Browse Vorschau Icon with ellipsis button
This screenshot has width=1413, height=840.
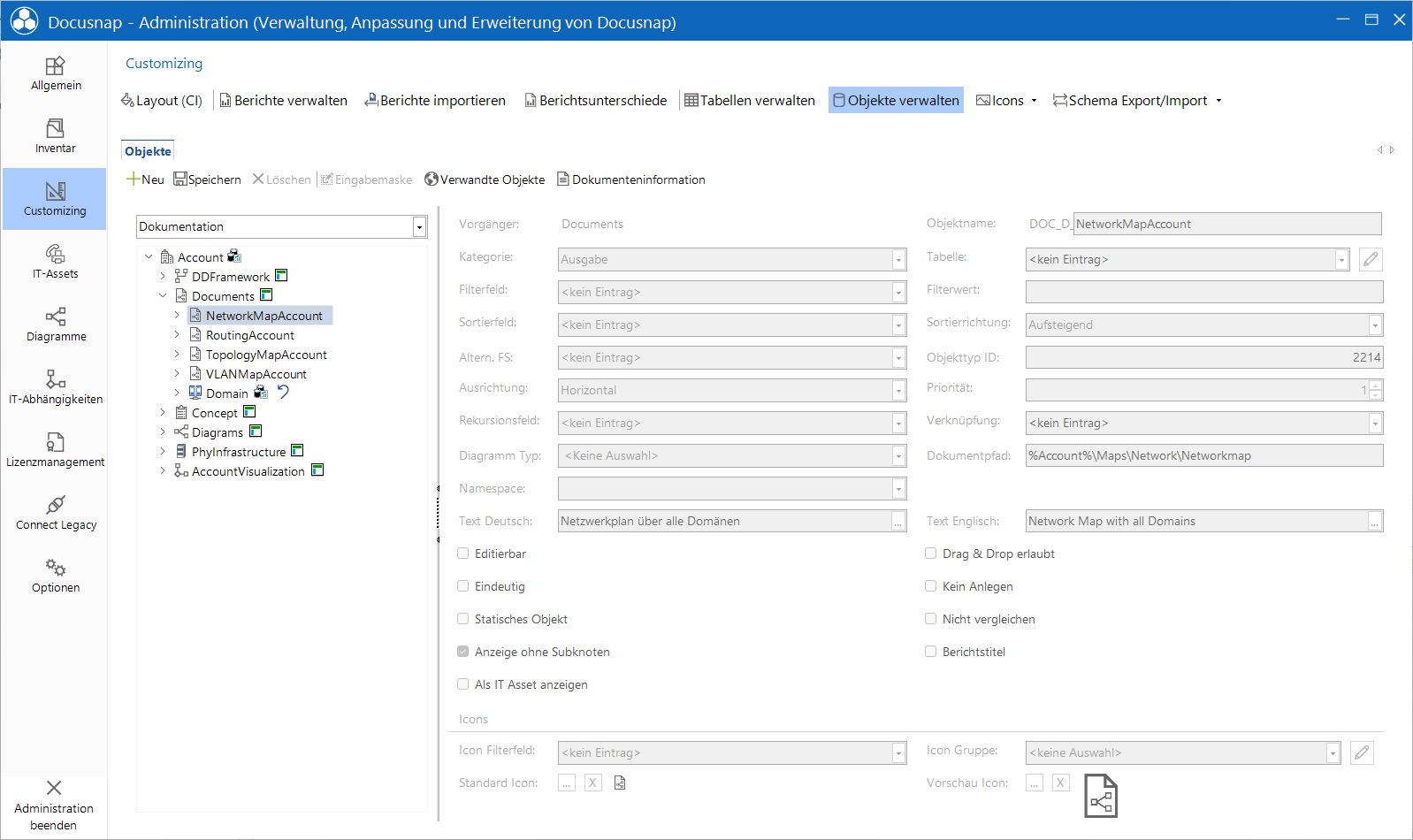coord(1035,783)
